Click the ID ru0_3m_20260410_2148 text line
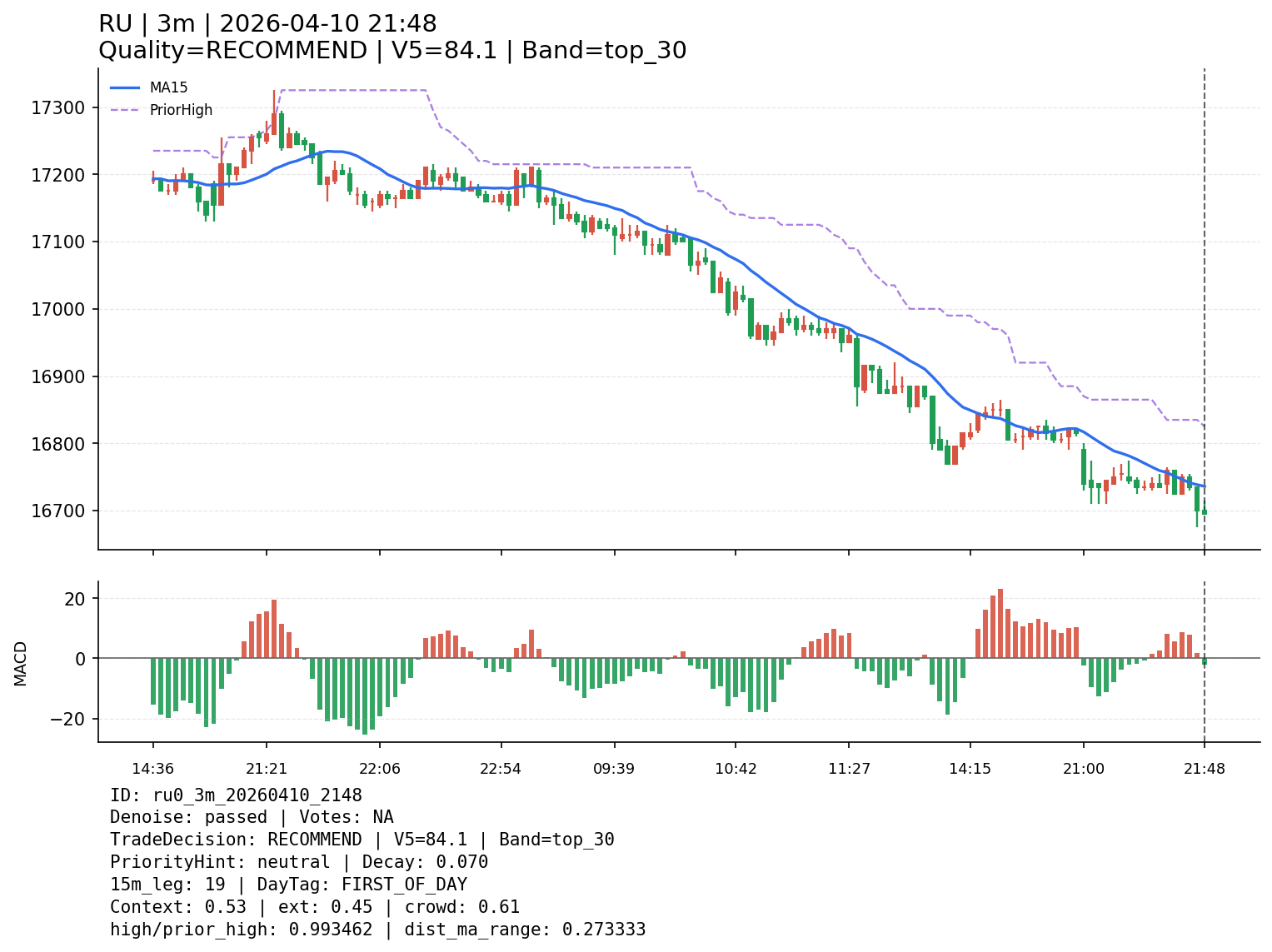 click(x=236, y=795)
